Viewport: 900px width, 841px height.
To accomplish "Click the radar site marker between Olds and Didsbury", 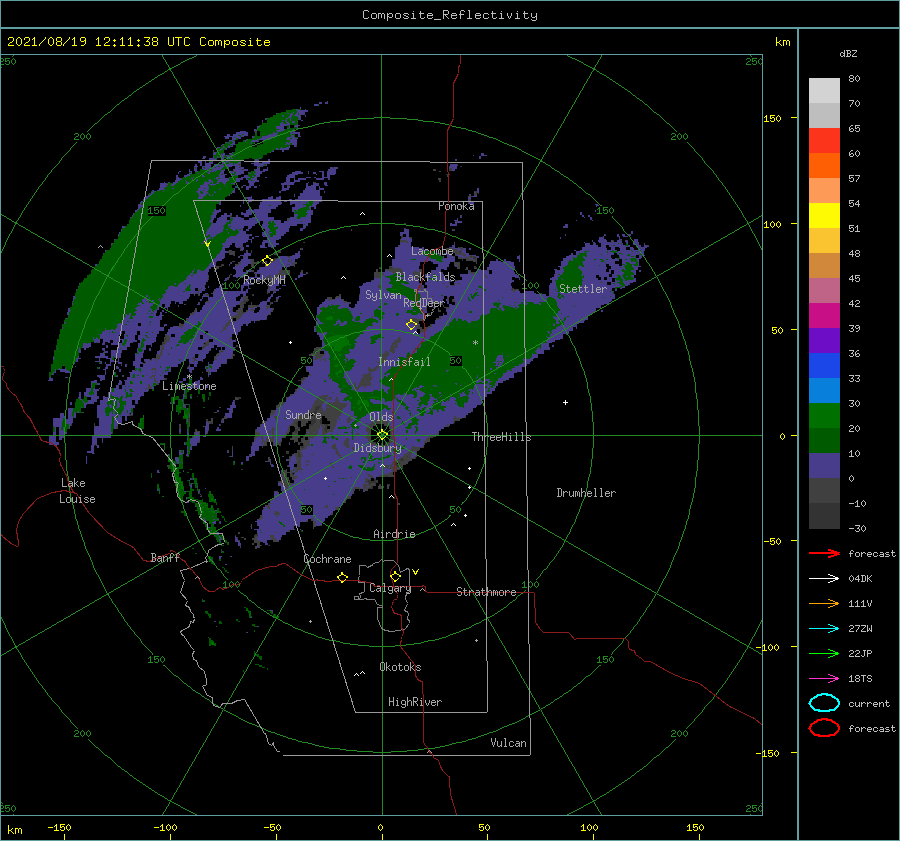I will (382, 435).
